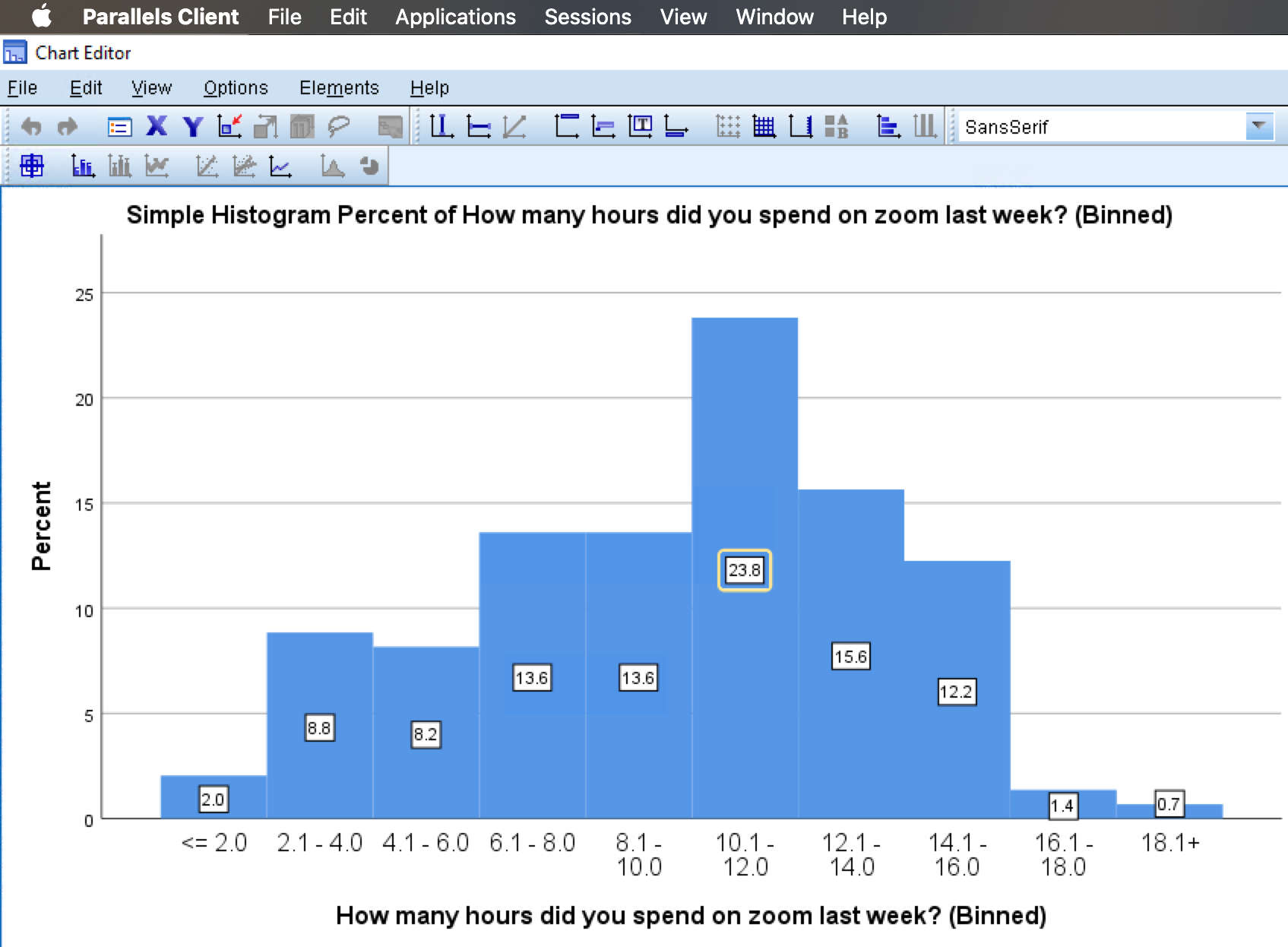Click the red-arrow axis square toolbar icon
Viewport: 1288px width, 947px height.
click(229, 126)
